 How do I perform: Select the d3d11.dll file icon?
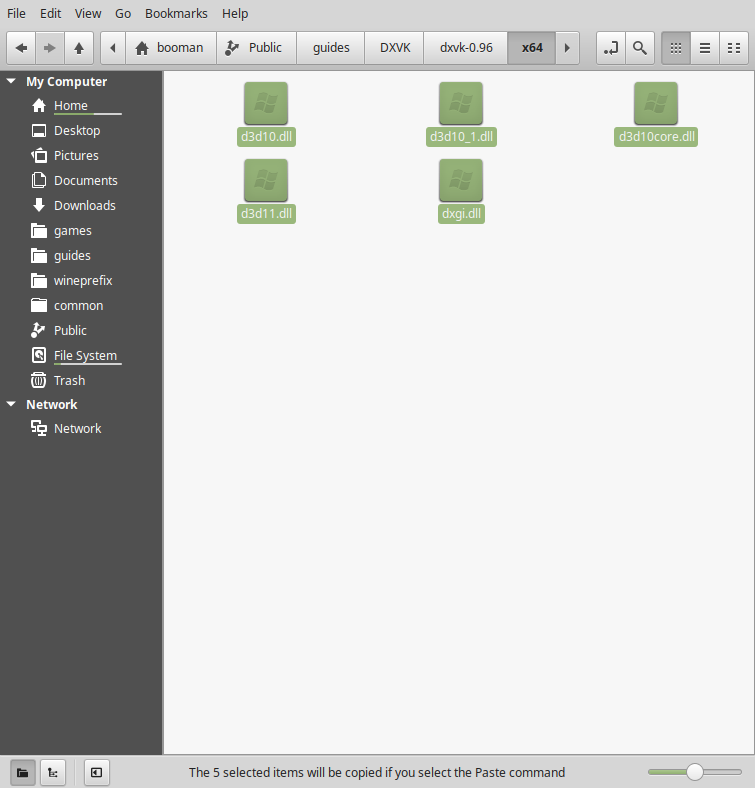266,180
